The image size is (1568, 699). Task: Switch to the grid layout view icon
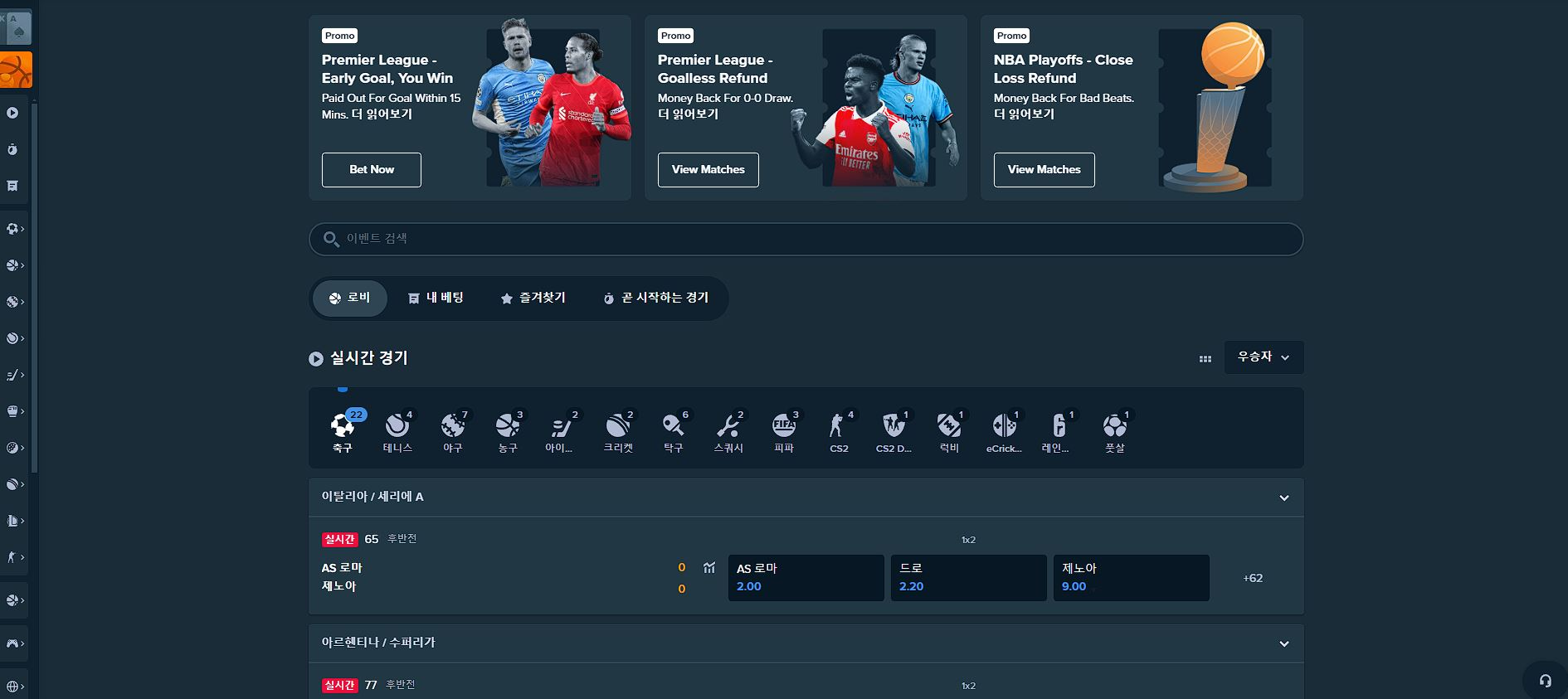(x=1205, y=358)
